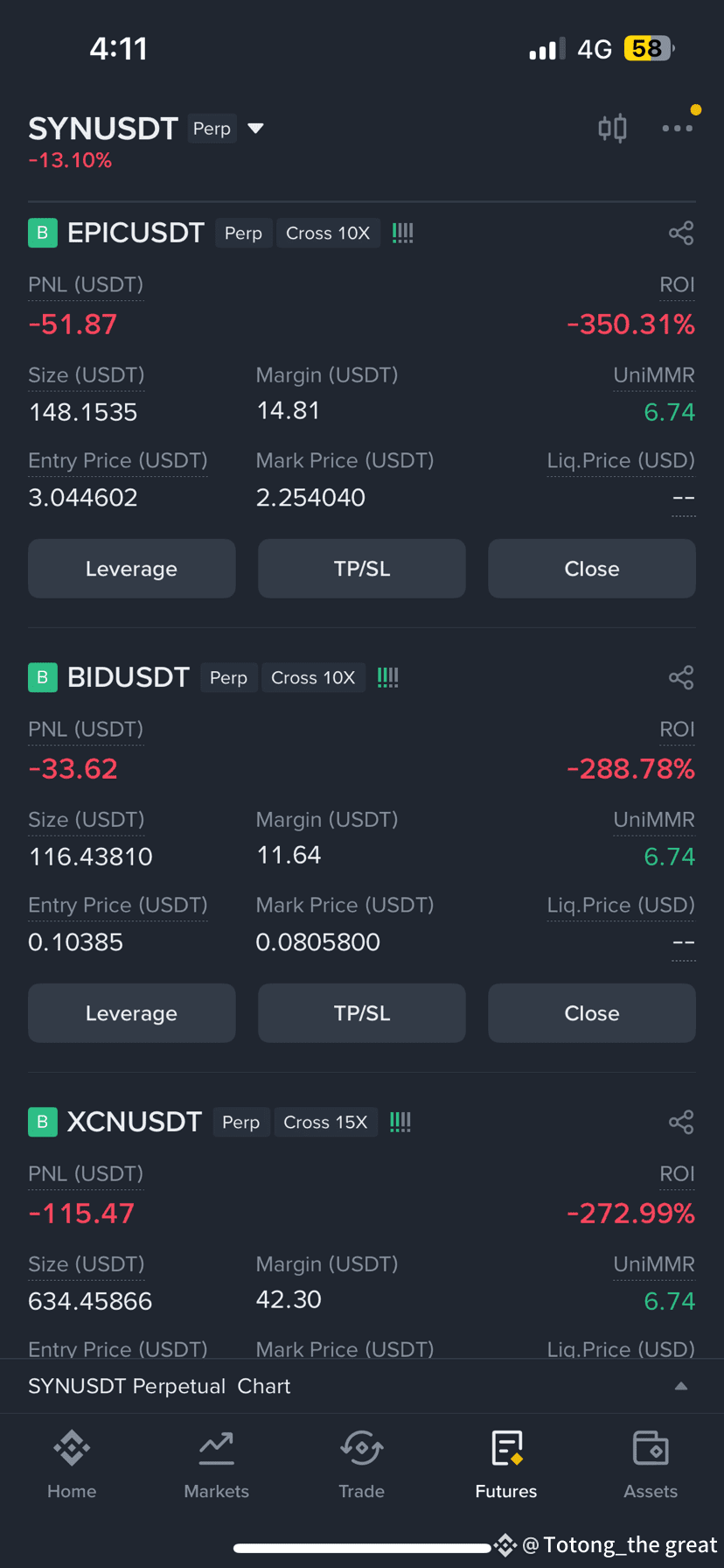Close the BIDUSDT position
This screenshot has height=1568, width=724.
click(592, 1013)
